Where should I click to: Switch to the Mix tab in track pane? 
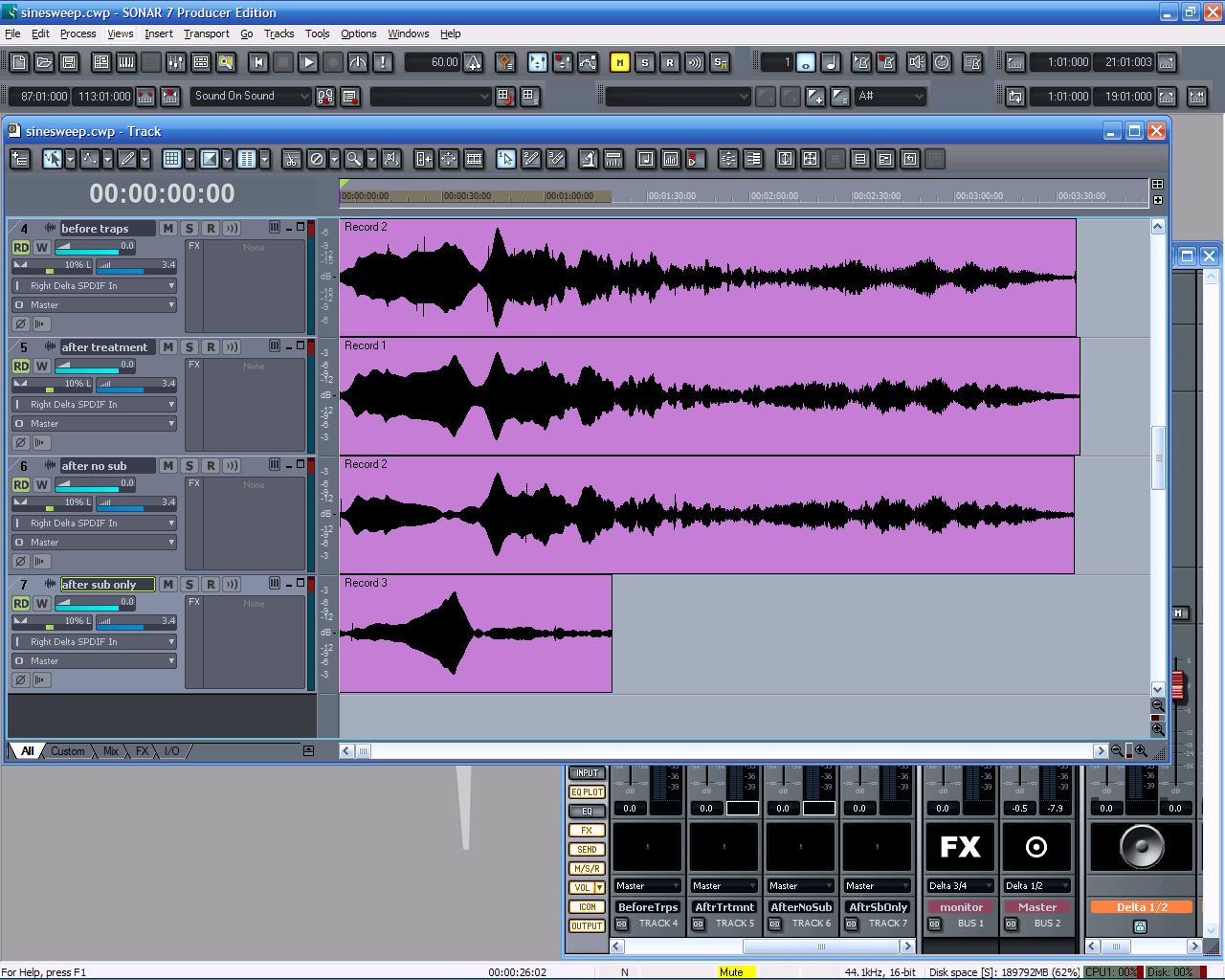click(x=111, y=751)
